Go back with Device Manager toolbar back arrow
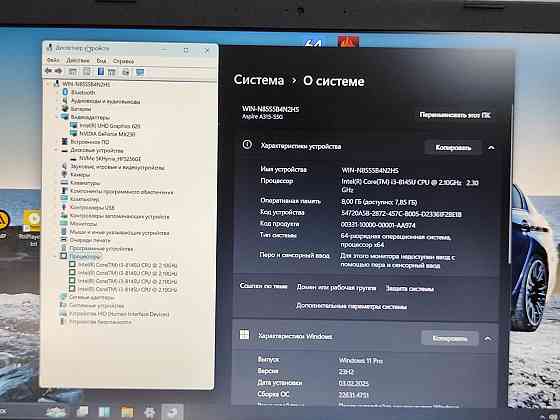This screenshot has height=420, width=560. pyautogui.click(x=48, y=71)
